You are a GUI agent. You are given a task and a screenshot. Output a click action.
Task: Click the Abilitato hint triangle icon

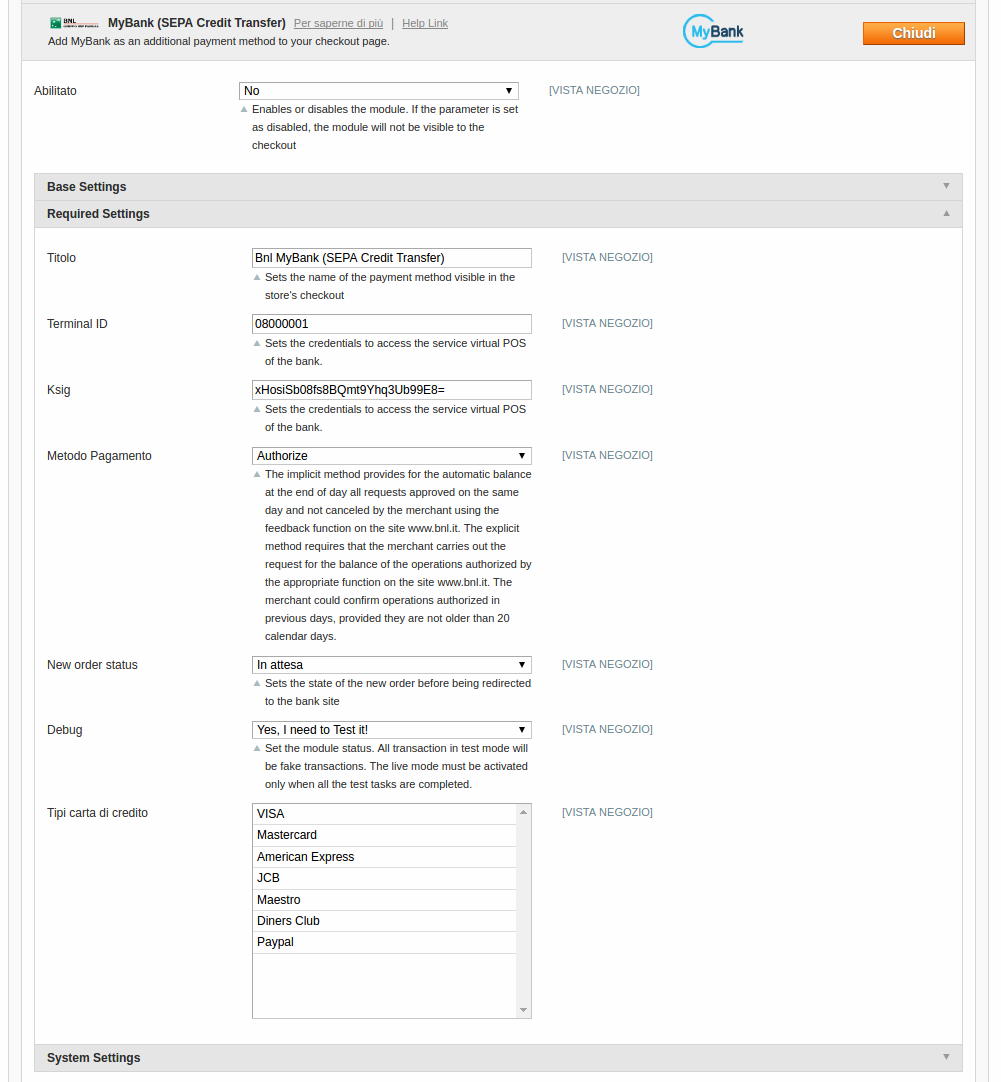[244, 109]
